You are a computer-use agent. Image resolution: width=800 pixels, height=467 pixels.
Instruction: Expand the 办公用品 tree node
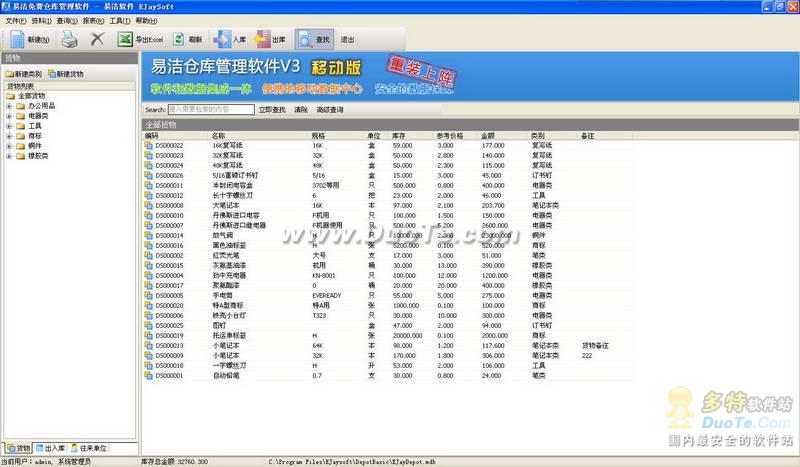click(x=9, y=105)
